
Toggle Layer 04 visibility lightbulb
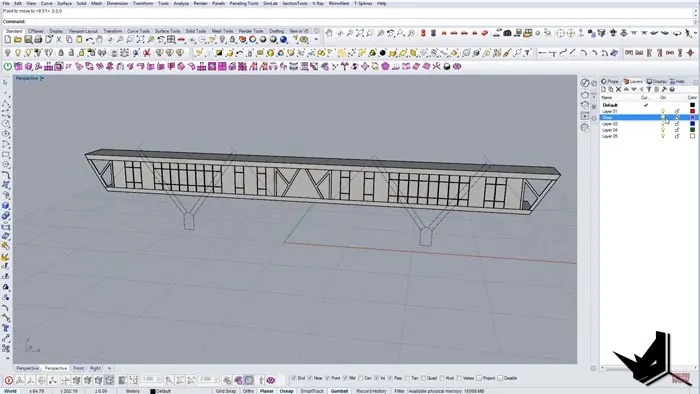click(663, 130)
